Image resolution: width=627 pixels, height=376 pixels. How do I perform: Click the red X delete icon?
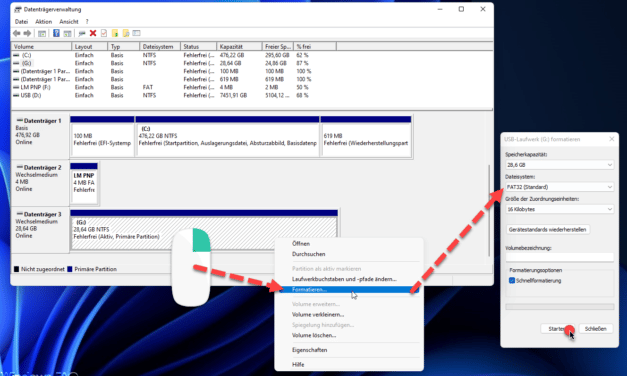(x=93, y=33)
